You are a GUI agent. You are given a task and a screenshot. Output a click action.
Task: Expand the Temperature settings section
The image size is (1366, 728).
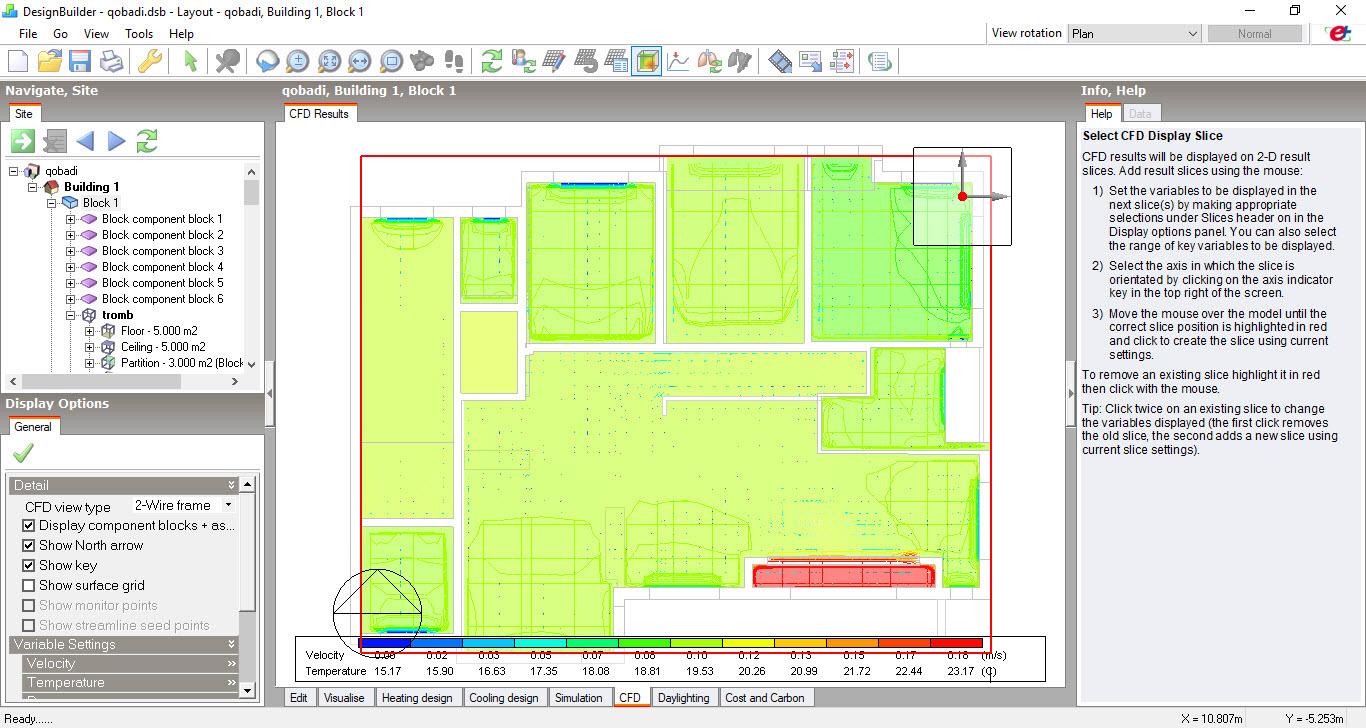[131, 683]
